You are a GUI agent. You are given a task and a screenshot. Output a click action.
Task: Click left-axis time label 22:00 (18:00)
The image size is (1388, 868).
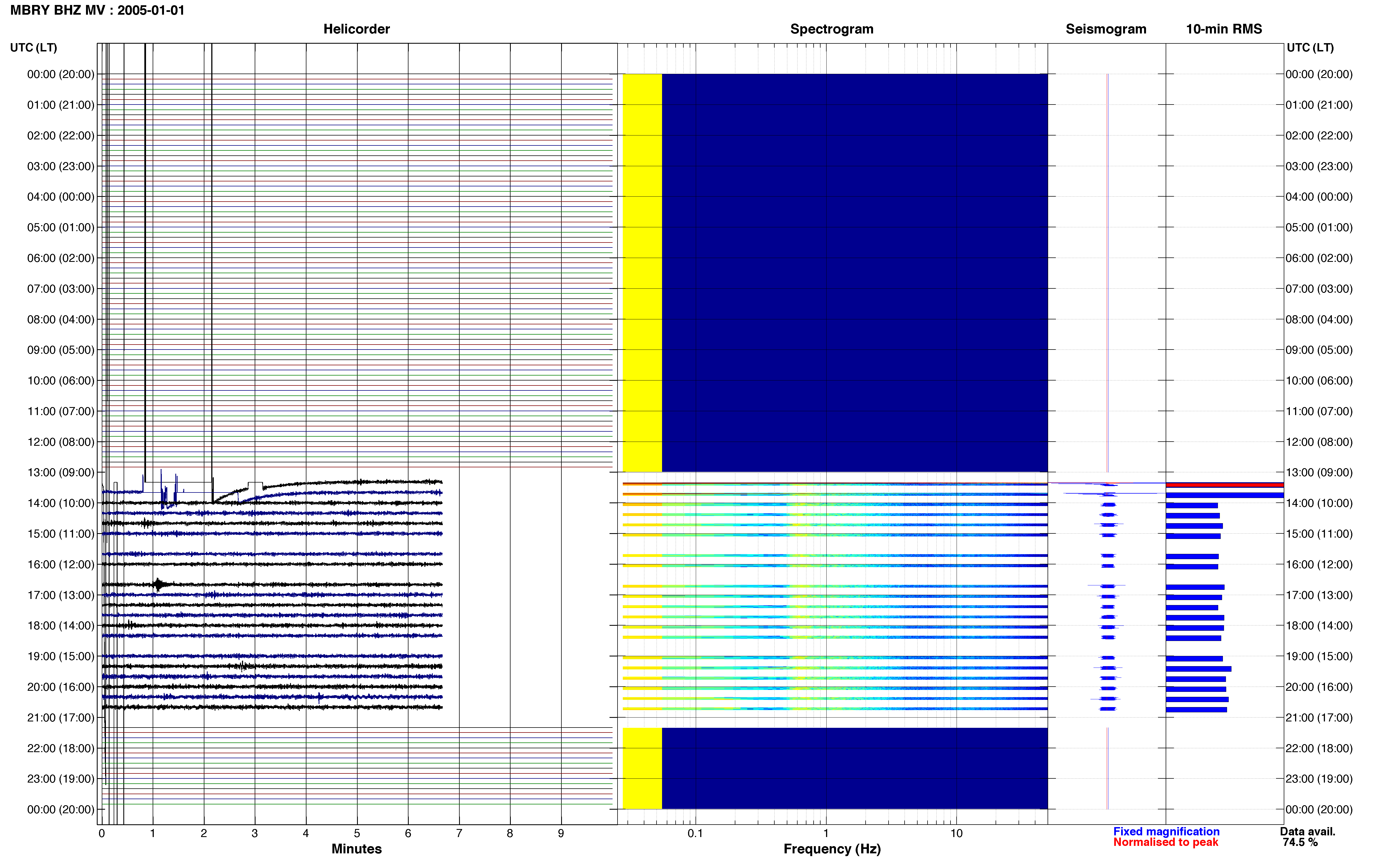pos(61,749)
